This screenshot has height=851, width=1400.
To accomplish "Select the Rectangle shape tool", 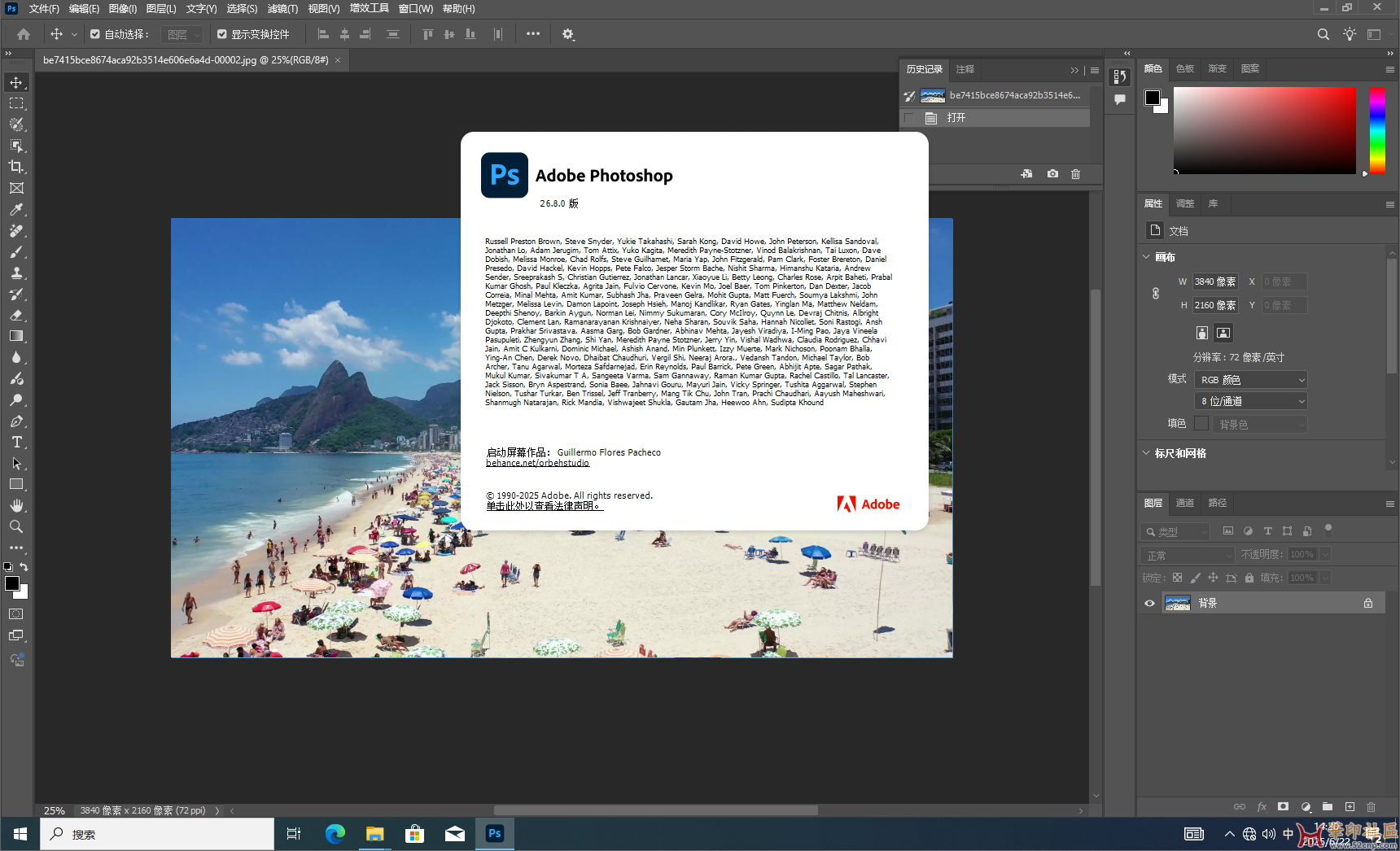I will (16, 484).
